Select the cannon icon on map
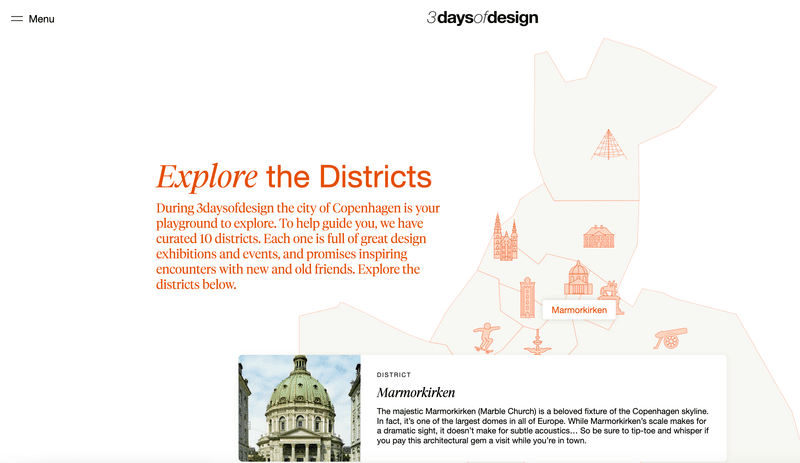This screenshot has height=463, width=800. (670, 338)
